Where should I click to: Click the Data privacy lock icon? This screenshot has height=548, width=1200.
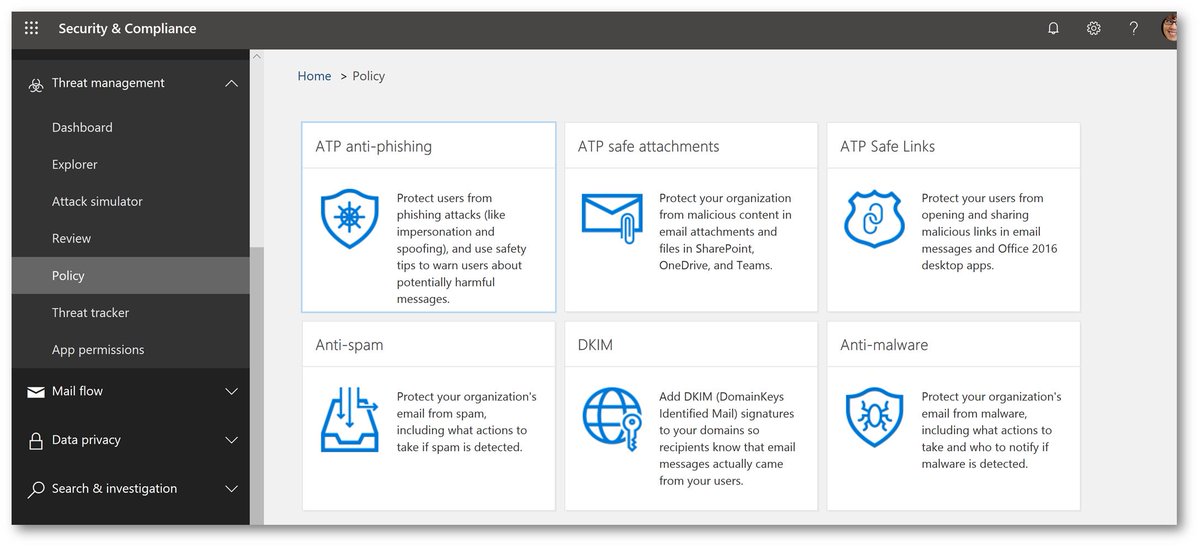point(36,441)
